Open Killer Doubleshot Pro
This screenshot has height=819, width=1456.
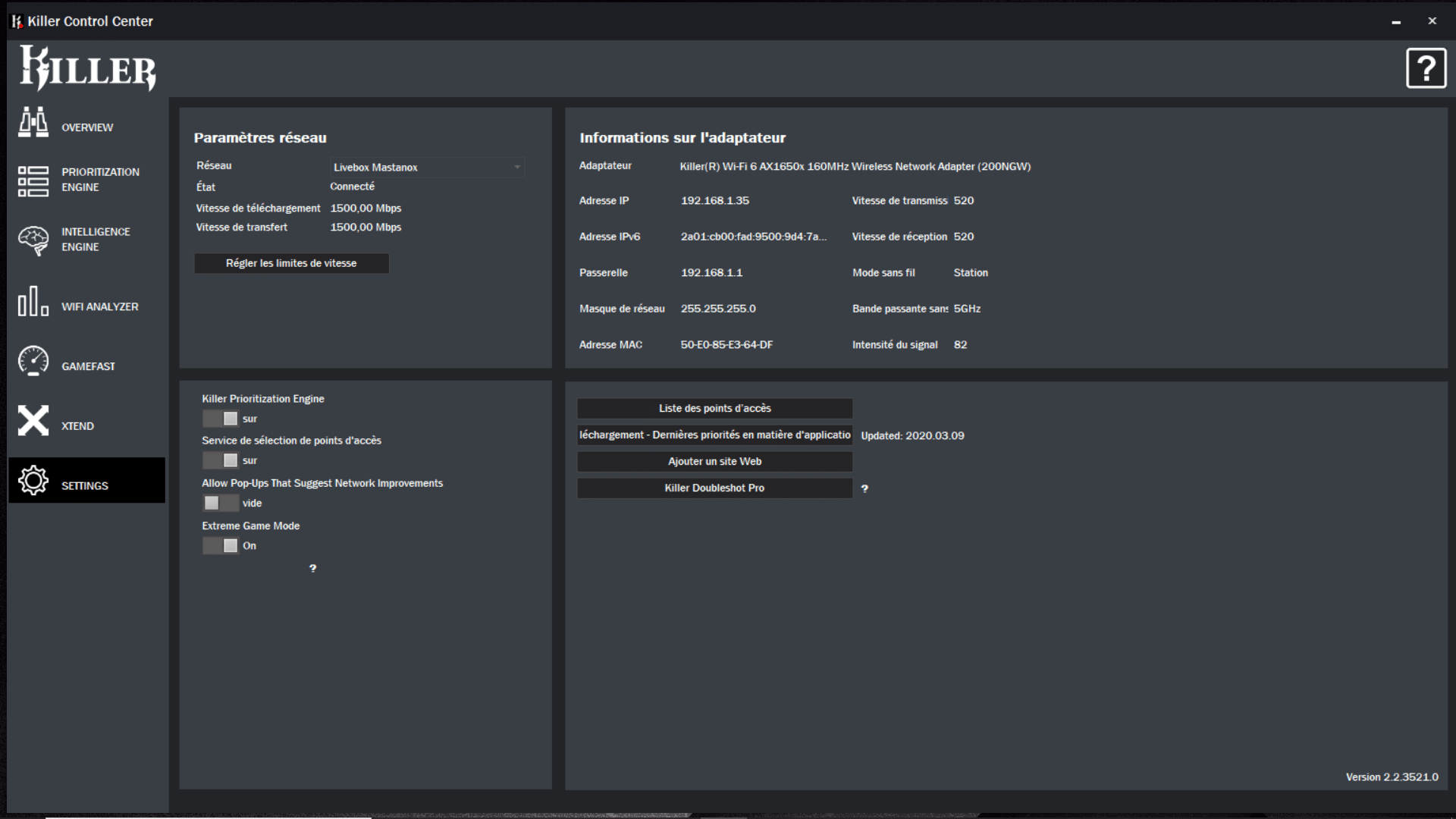pyautogui.click(x=714, y=488)
